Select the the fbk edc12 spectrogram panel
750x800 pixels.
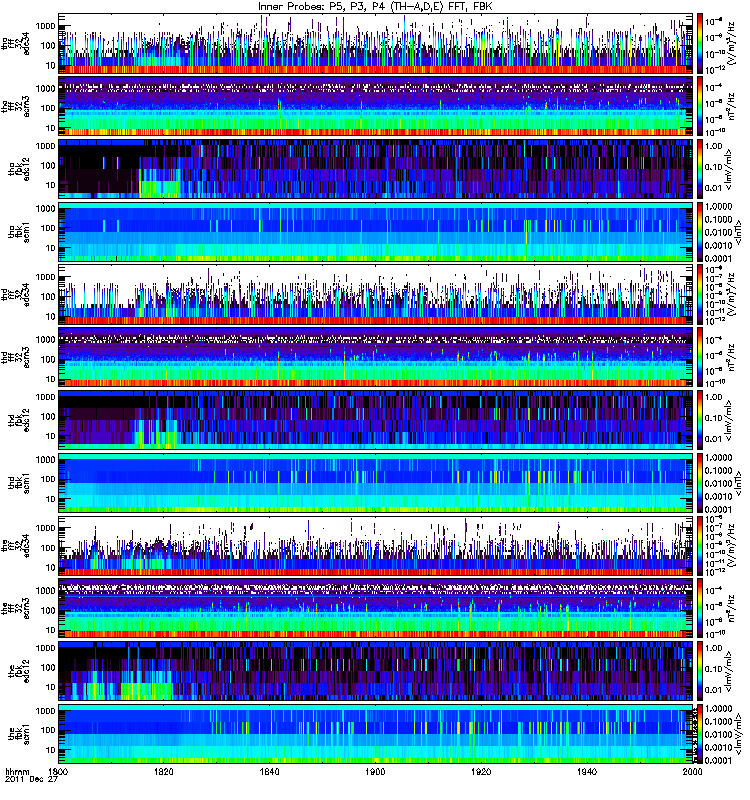pos(376,671)
